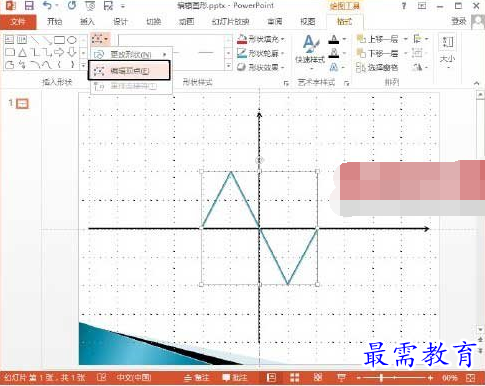Open ribbon display options icon
Viewport: 485px width, 386px height.
422,6
